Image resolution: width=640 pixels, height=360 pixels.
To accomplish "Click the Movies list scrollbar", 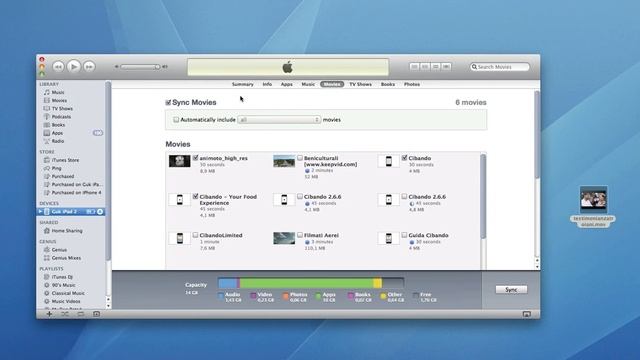I will (483, 196).
